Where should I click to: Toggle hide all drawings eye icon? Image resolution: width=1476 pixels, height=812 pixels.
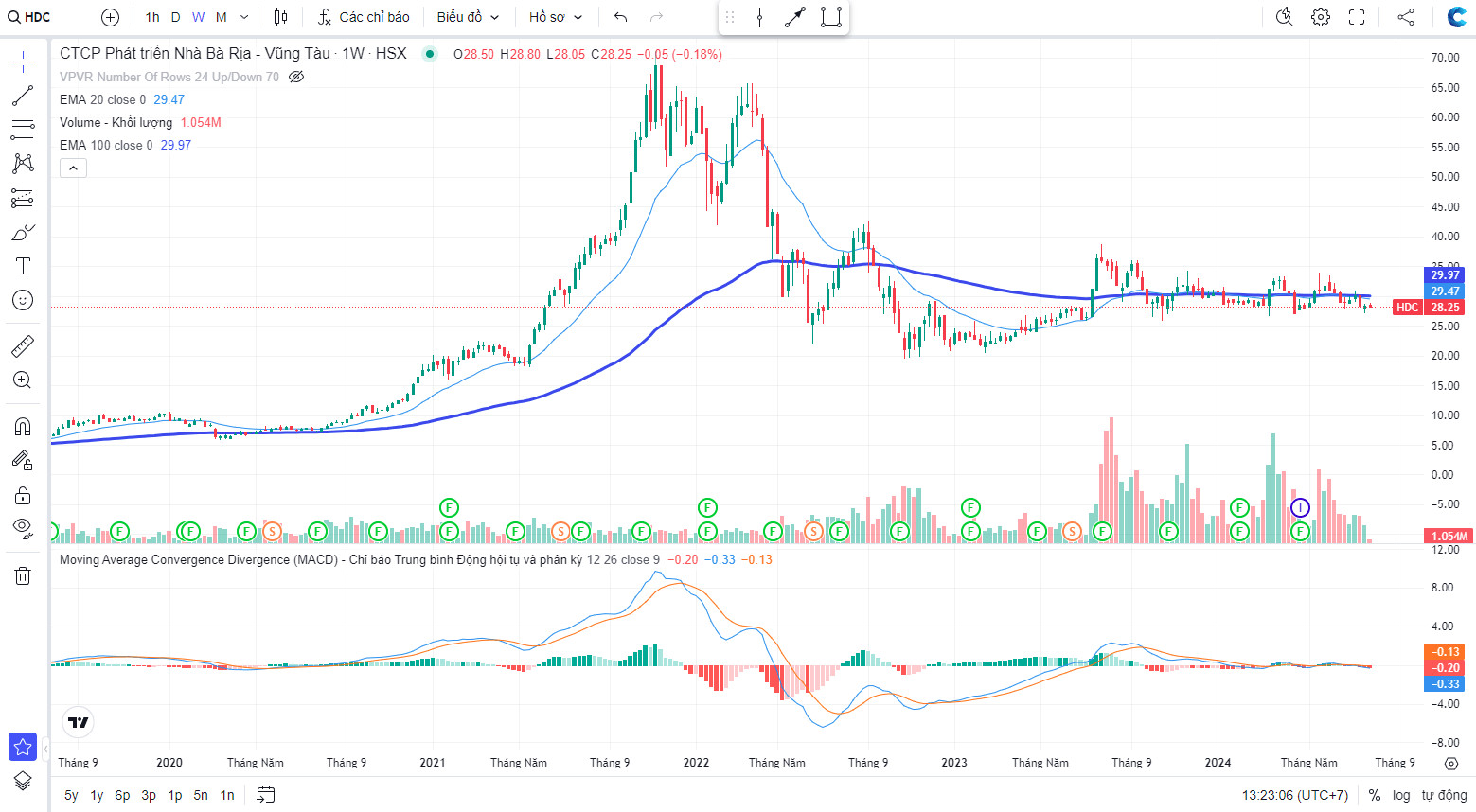coord(23,528)
